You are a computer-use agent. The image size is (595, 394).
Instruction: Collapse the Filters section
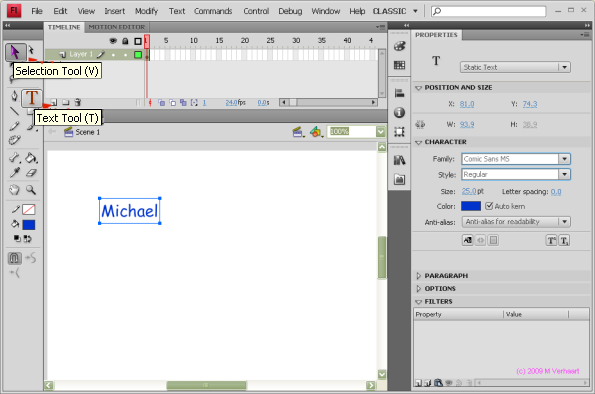419,302
